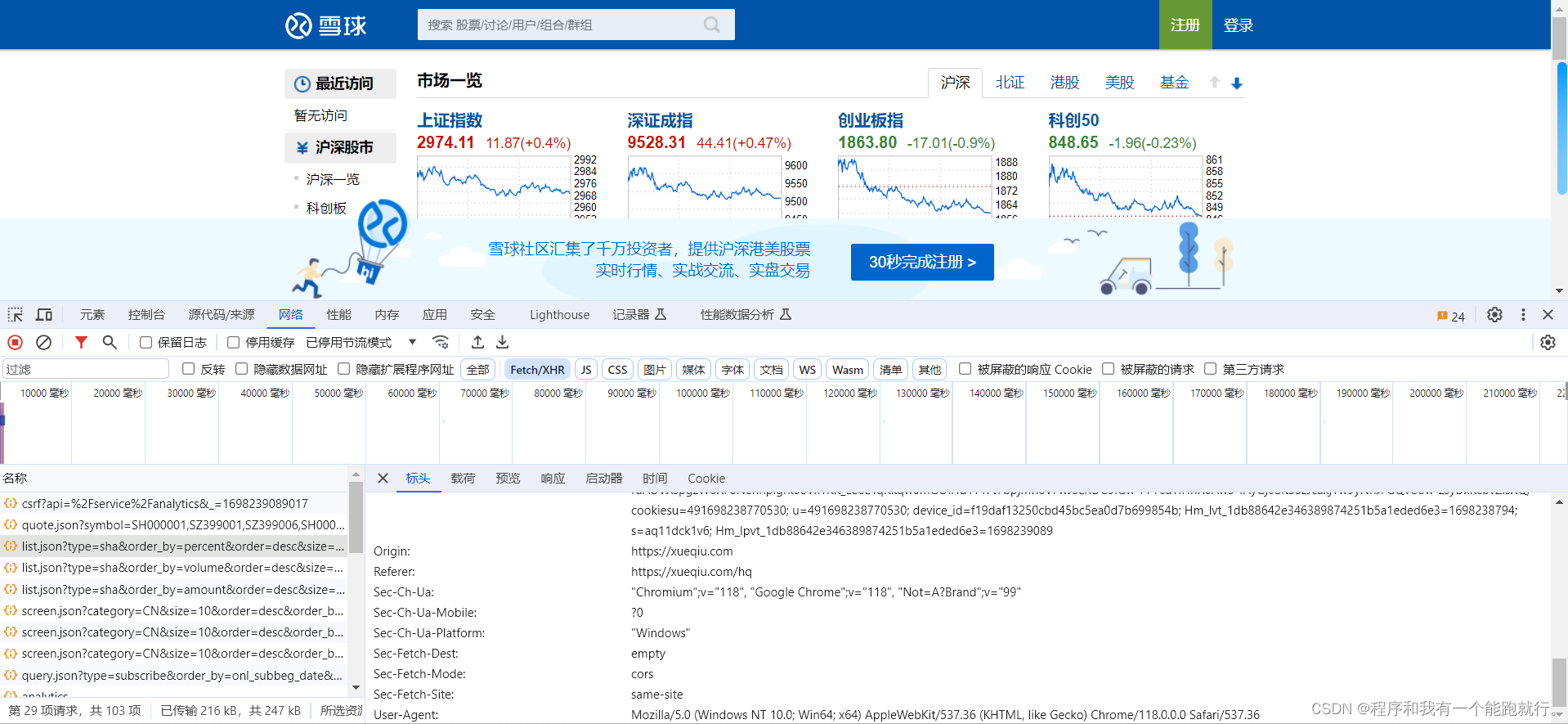Viewport: 1568px width, 724px height.
Task: Click the 注册 button
Action: point(1185,25)
